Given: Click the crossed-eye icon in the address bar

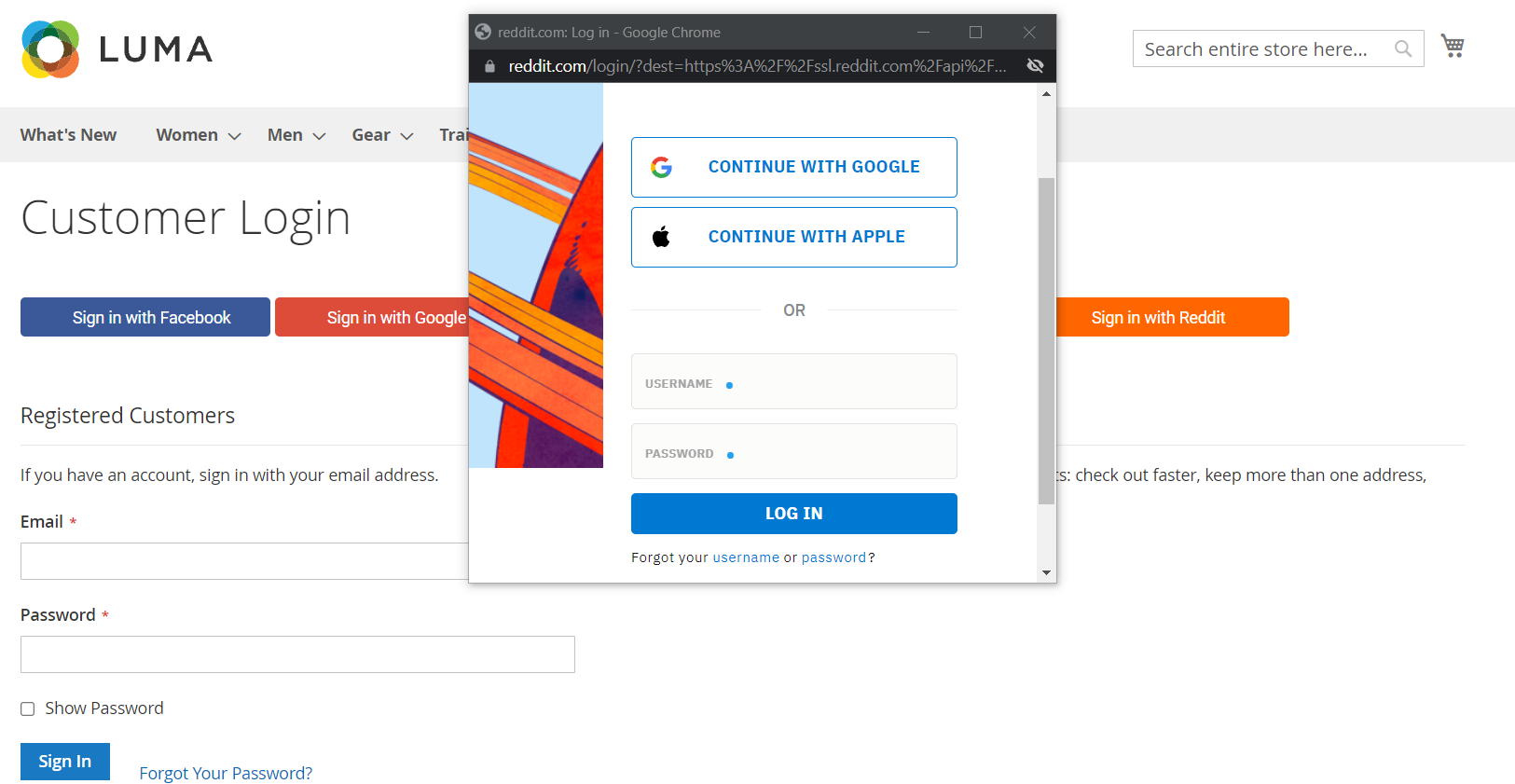Looking at the screenshot, I should [1035, 65].
